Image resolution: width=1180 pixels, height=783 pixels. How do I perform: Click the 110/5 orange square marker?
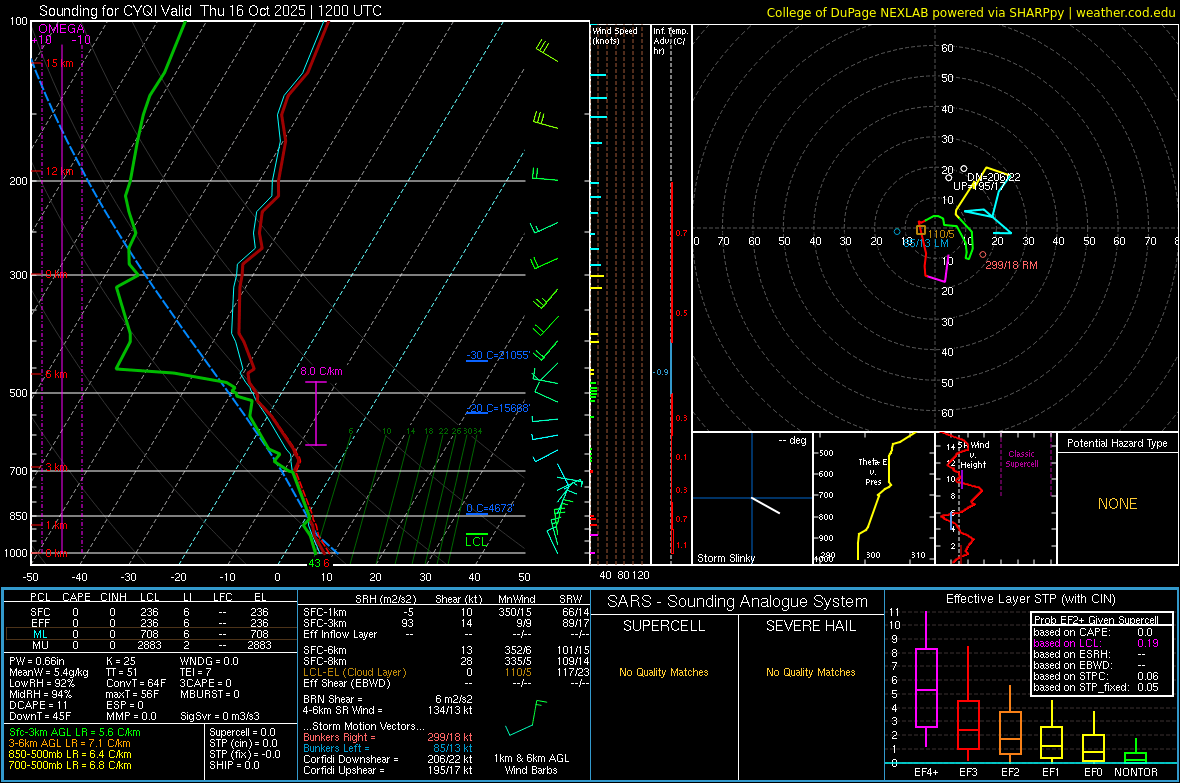(x=920, y=230)
